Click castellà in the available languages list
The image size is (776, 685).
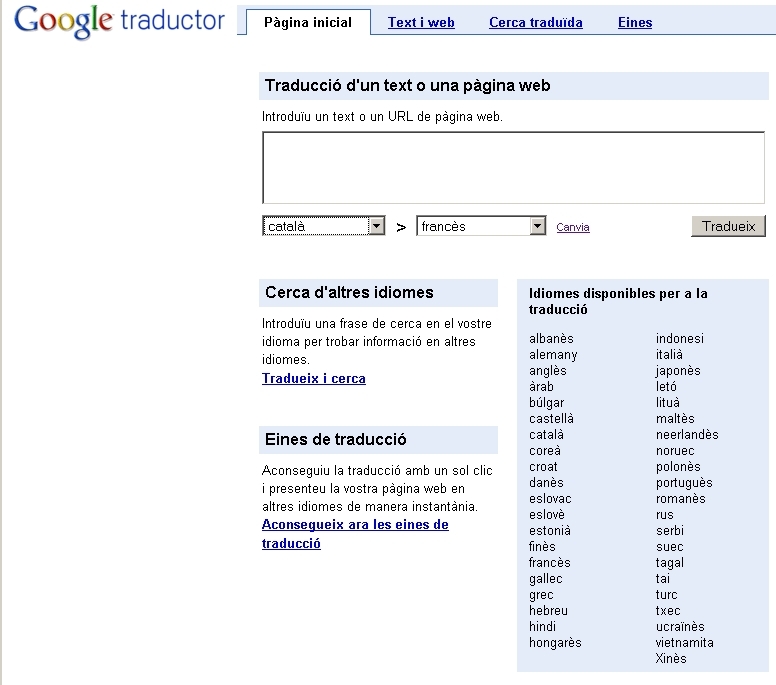pos(551,419)
